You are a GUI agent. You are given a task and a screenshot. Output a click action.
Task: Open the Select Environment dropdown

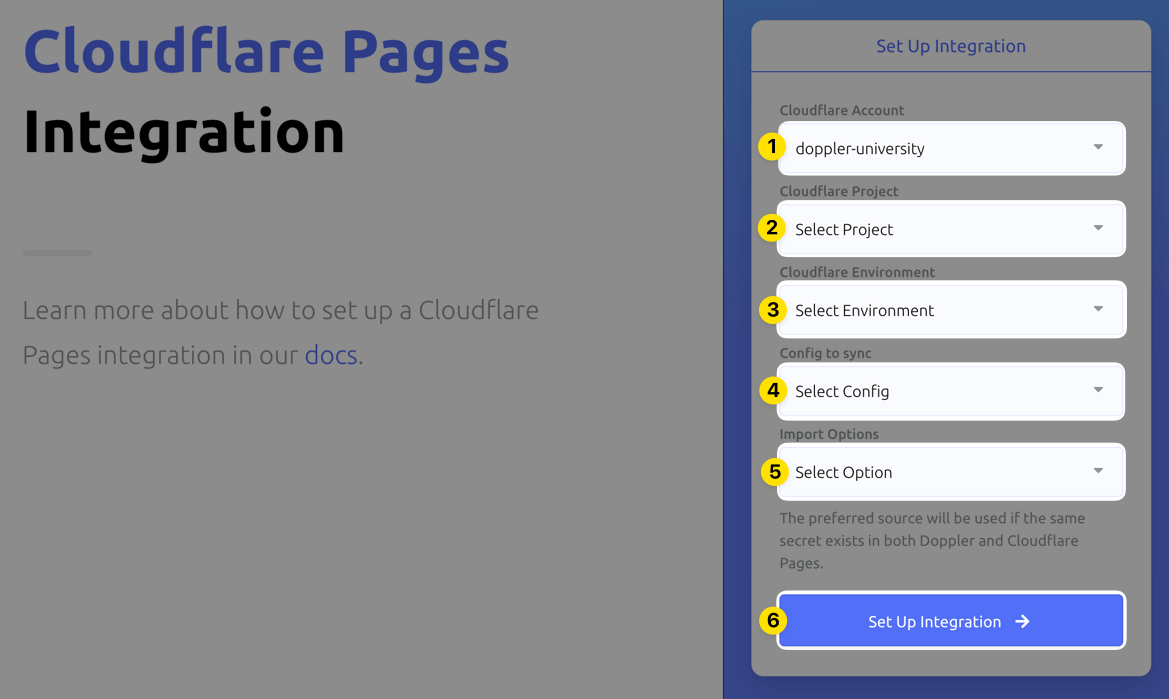pyautogui.click(x=951, y=310)
